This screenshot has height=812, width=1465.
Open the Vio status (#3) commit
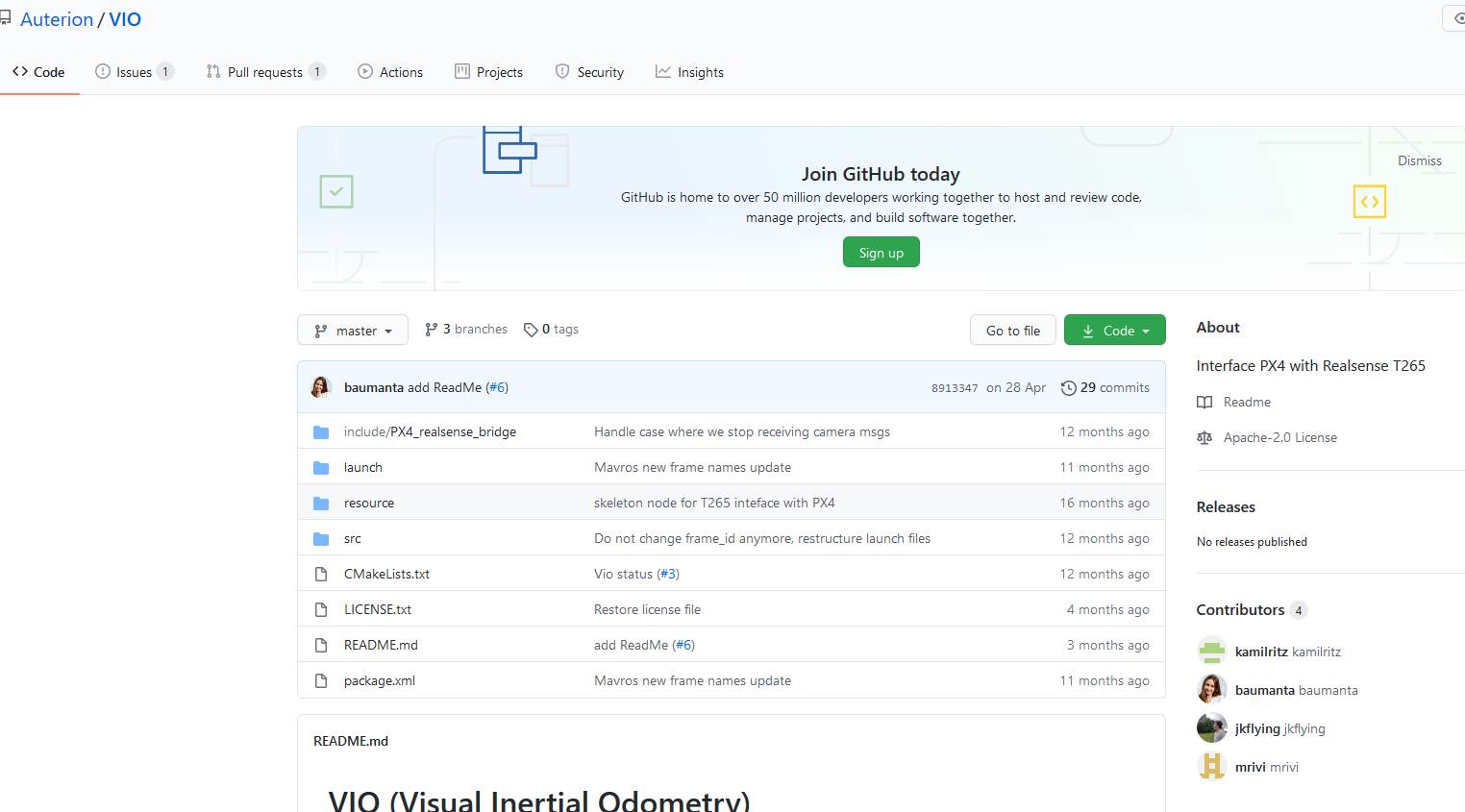pyautogui.click(x=636, y=574)
